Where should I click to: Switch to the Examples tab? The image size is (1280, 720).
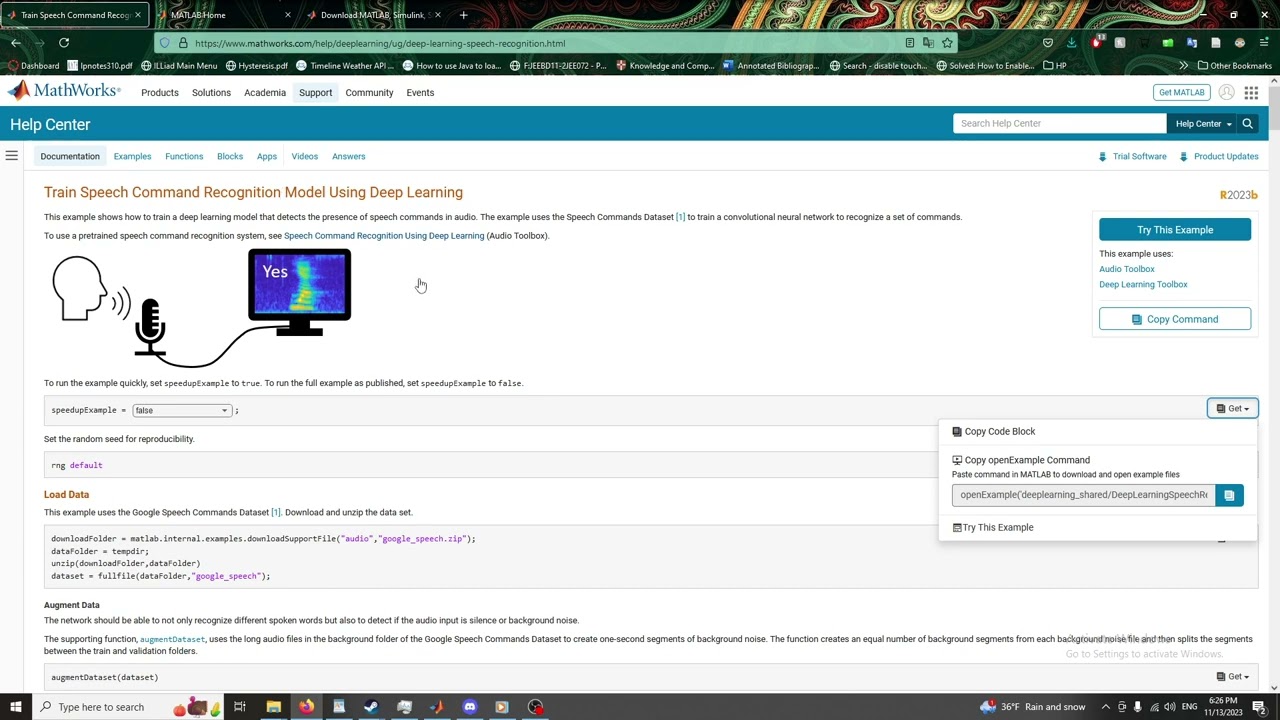coord(132,156)
